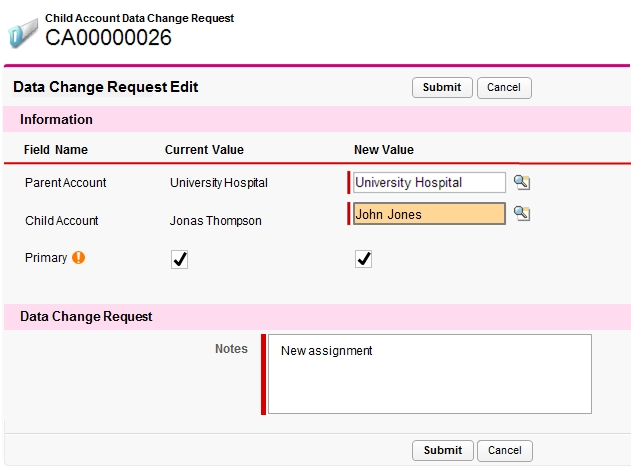Open the Parent Account lookup icon

coord(521,182)
